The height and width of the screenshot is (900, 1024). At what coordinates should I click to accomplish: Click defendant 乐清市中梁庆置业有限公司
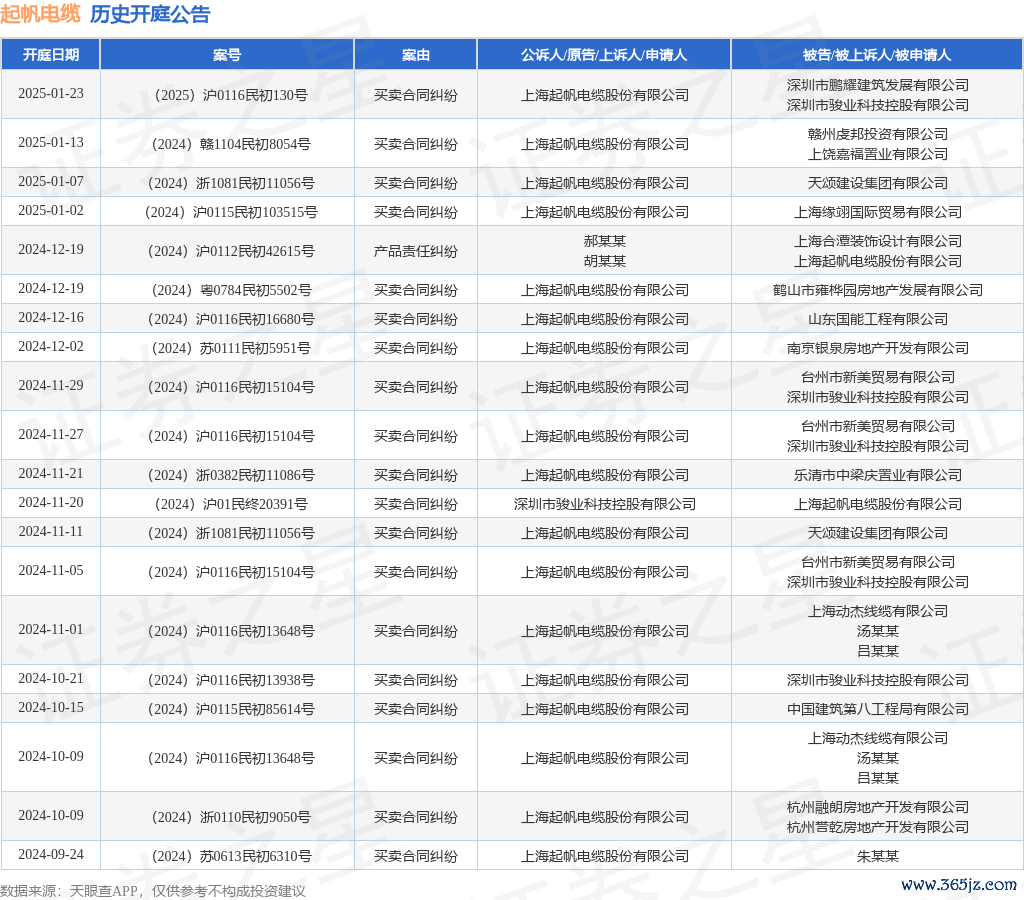tap(878, 475)
